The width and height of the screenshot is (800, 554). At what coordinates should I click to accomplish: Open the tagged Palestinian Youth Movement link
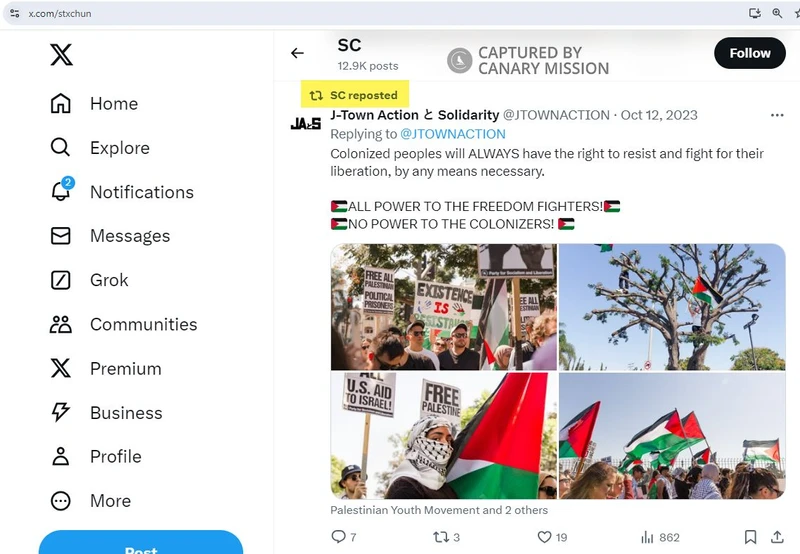pyautogui.click(x=439, y=510)
